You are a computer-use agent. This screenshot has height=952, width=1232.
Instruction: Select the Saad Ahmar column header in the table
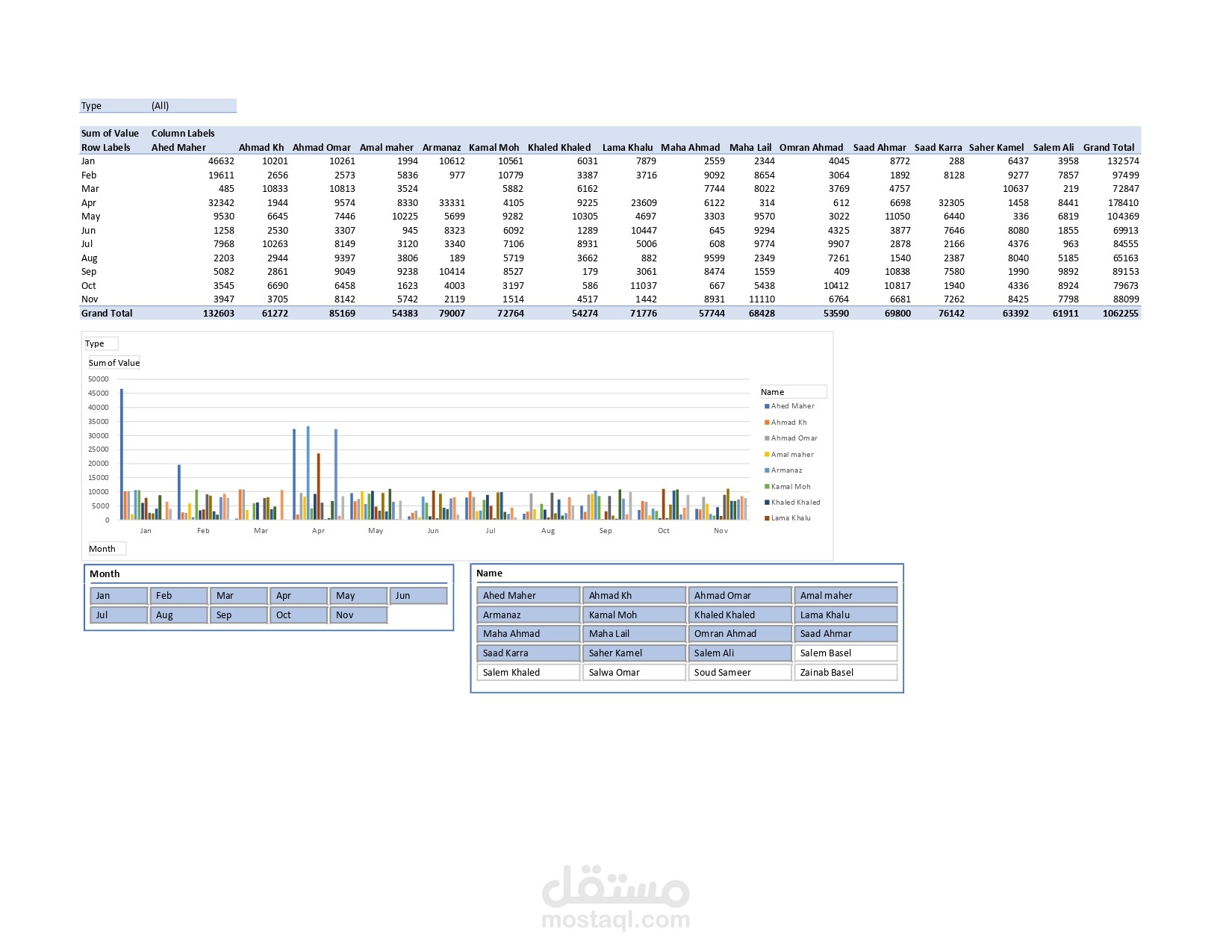[x=880, y=148]
